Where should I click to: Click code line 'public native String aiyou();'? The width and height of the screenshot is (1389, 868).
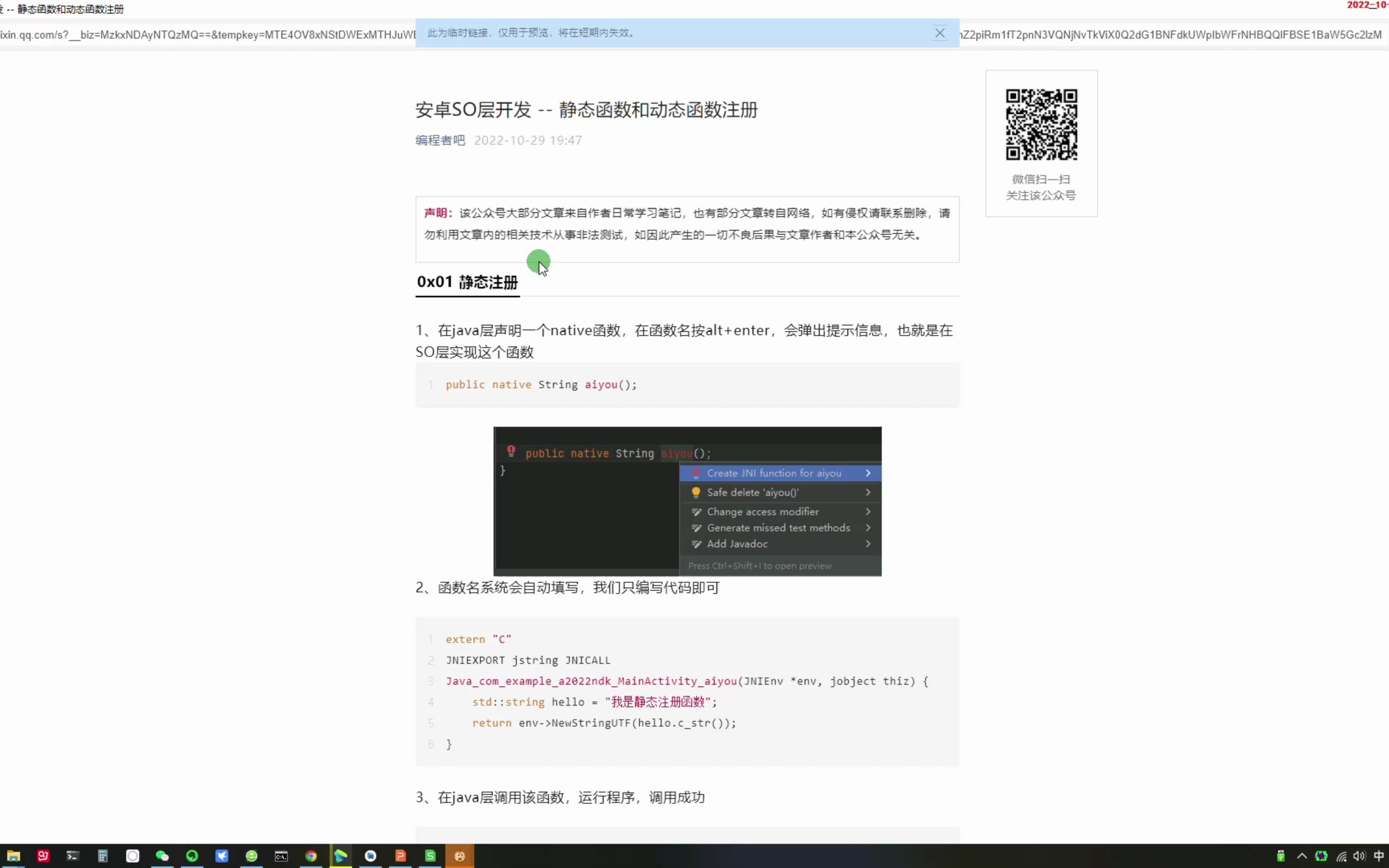point(541,385)
